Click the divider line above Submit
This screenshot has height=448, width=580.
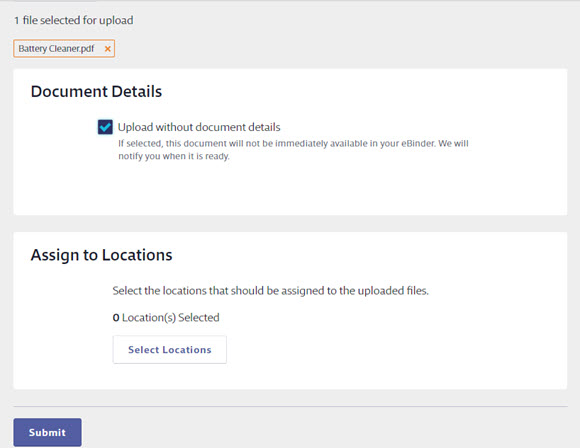tap(290, 407)
